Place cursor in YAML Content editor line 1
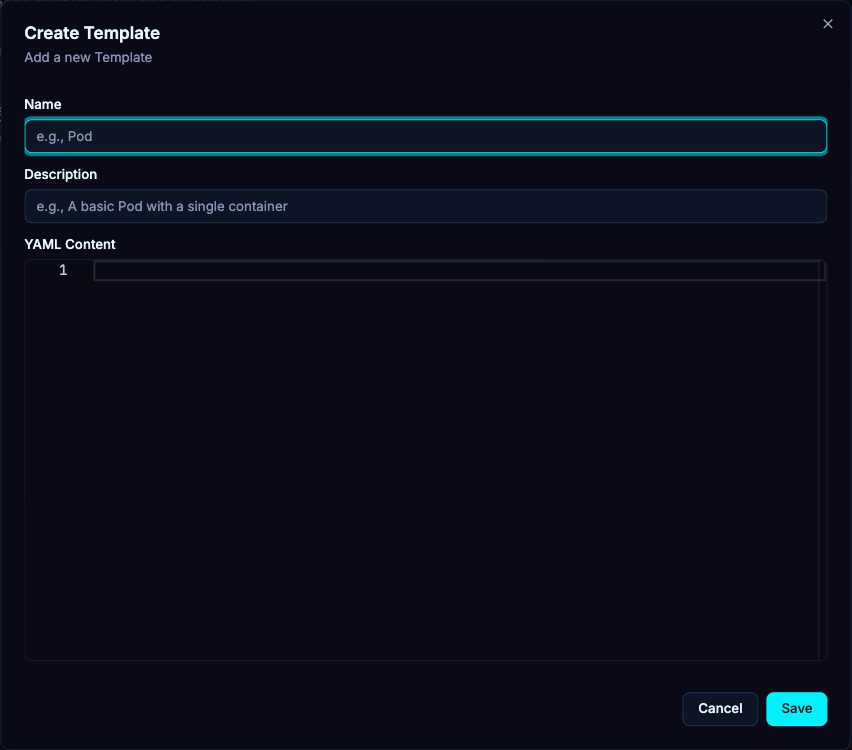The width and height of the screenshot is (852, 750). point(459,271)
